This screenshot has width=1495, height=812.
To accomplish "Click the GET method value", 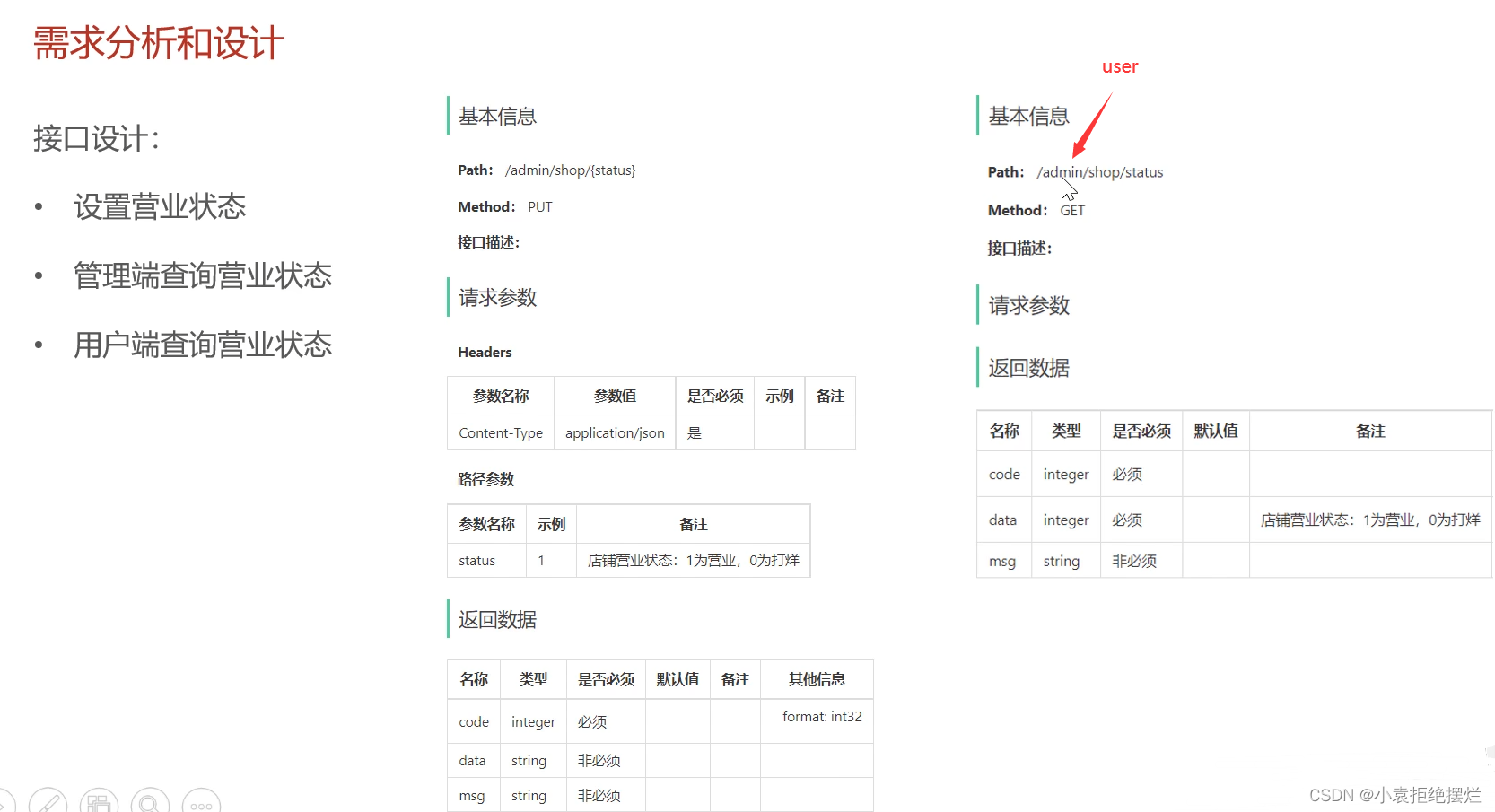I will (1072, 210).
